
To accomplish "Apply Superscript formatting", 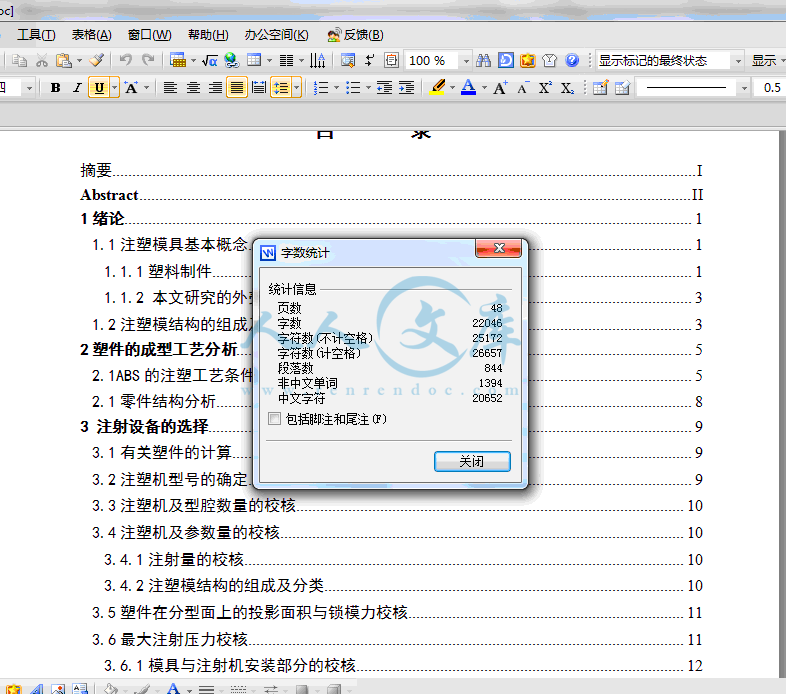I will [545, 88].
